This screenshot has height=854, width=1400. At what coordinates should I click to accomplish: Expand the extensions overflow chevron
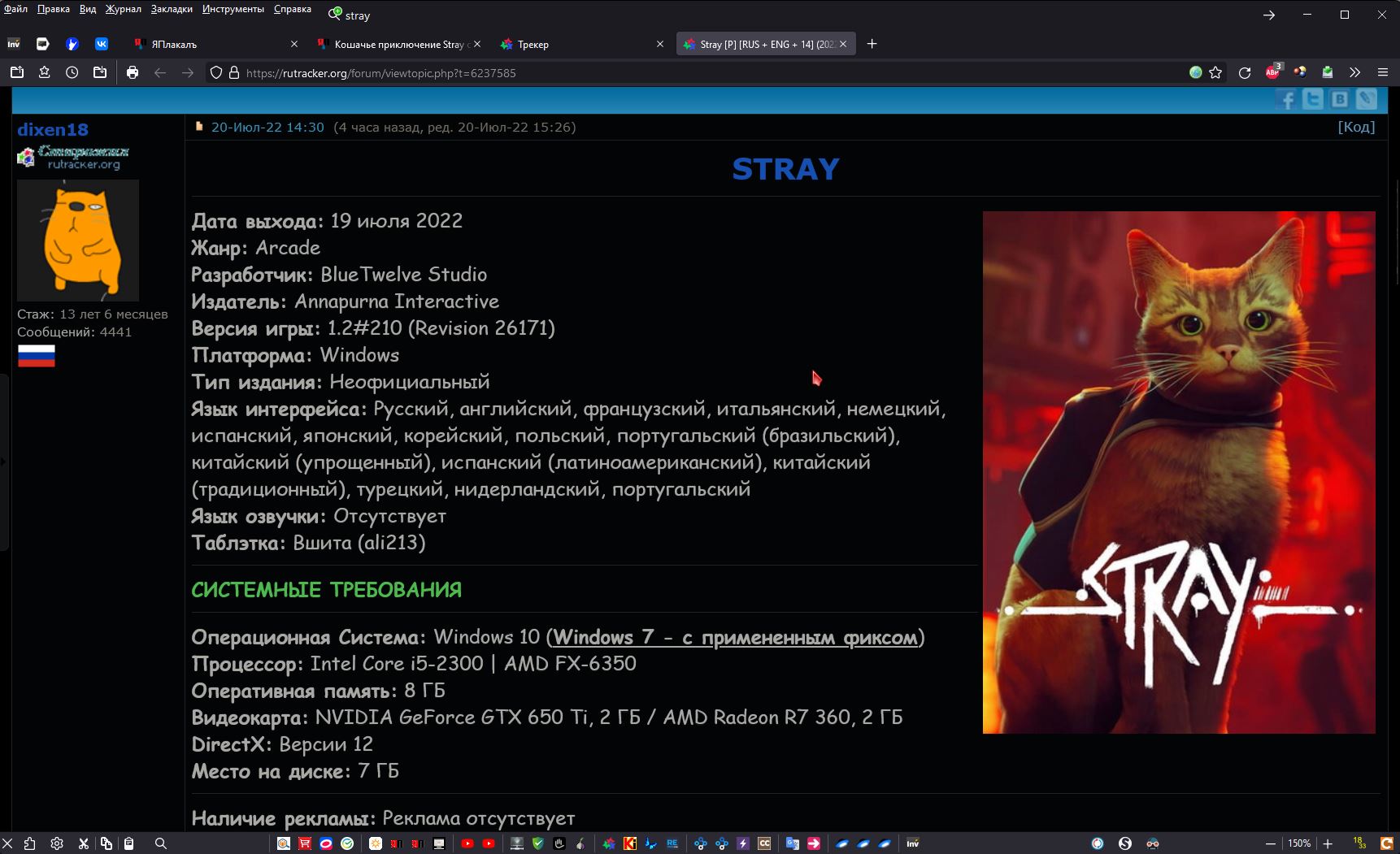click(x=1354, y=72)
